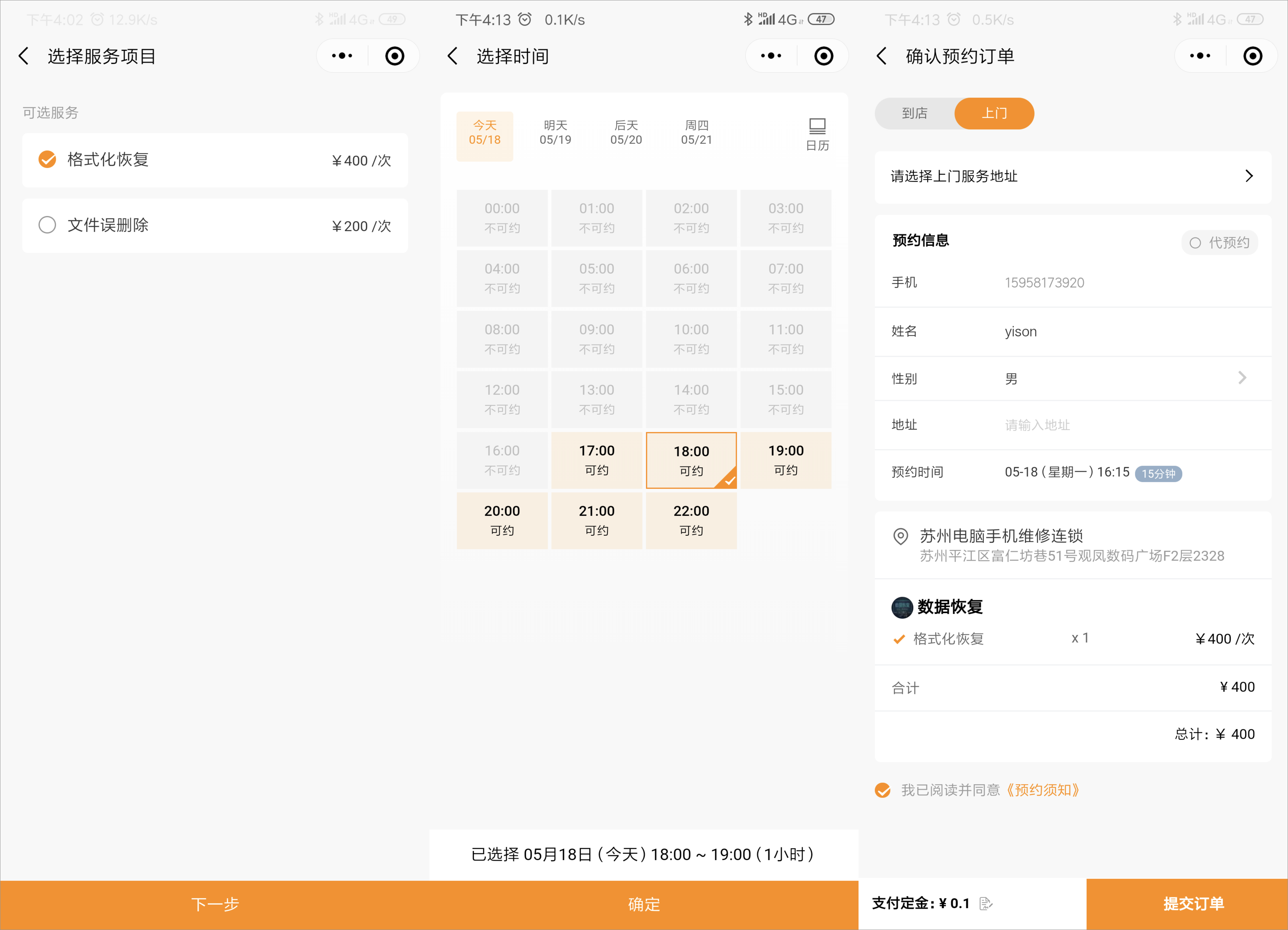1288x930 pixels.
Task: Choose the 19:00 可约 time slot
Action: [786, 460]
